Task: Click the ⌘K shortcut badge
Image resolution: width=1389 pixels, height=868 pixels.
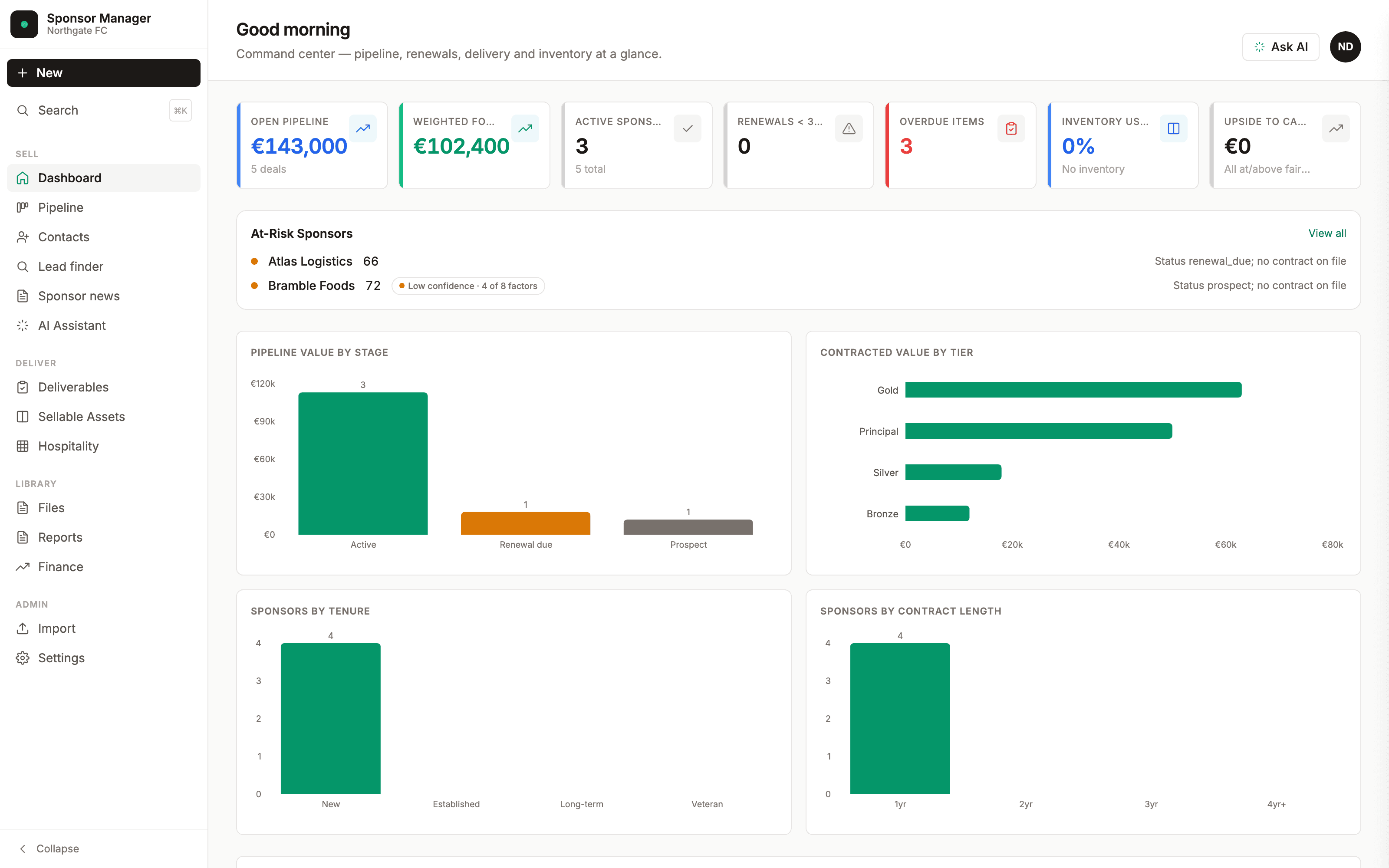Action: (x=180, y=110)
